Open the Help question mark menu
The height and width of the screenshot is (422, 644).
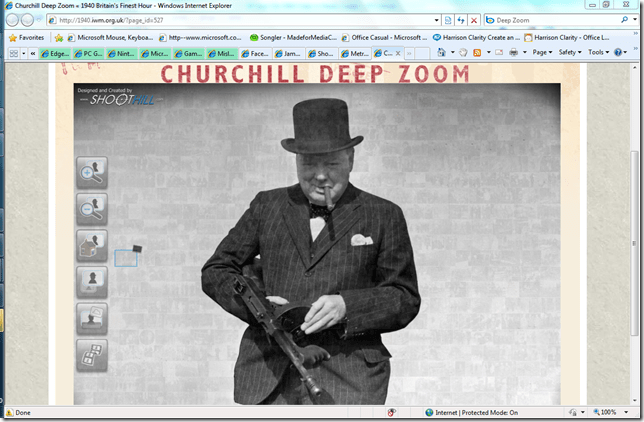[x=620, y=52]
